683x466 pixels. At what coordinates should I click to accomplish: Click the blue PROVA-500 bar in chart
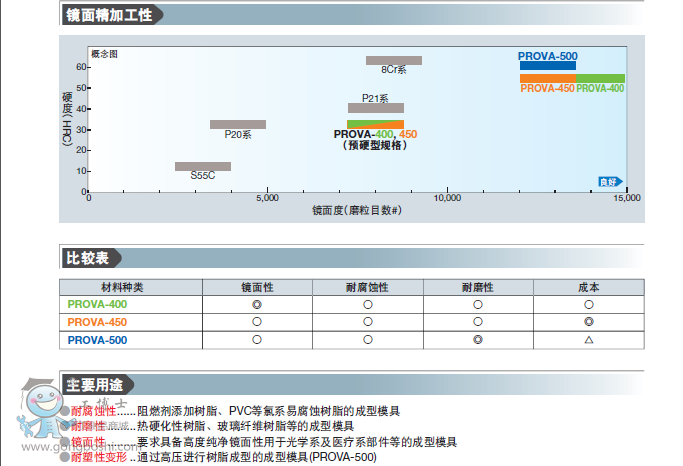pos(548,66)
